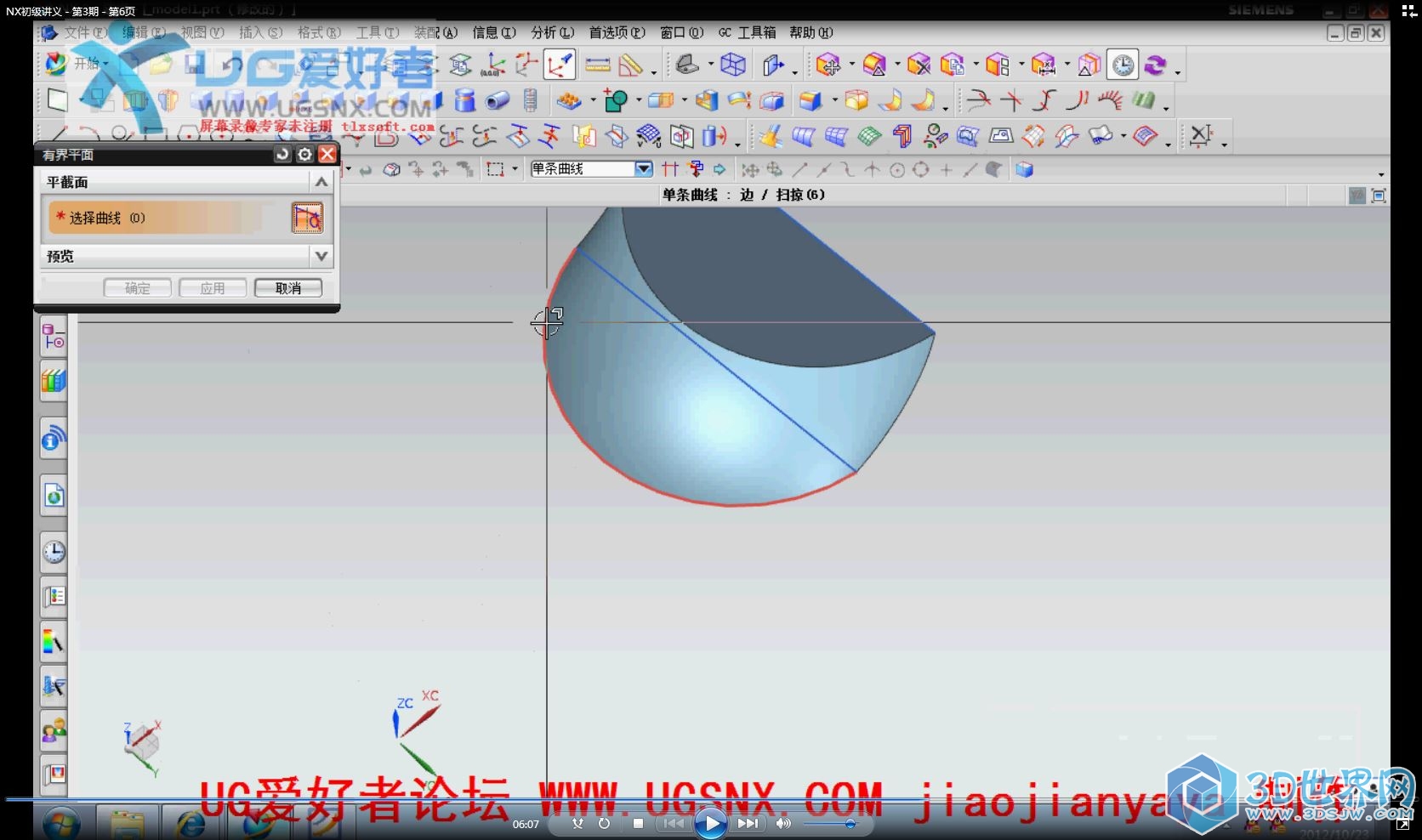Select the Measure Distance tool
This screenshot has height=840, width=1422.
(x=598, y=65)
